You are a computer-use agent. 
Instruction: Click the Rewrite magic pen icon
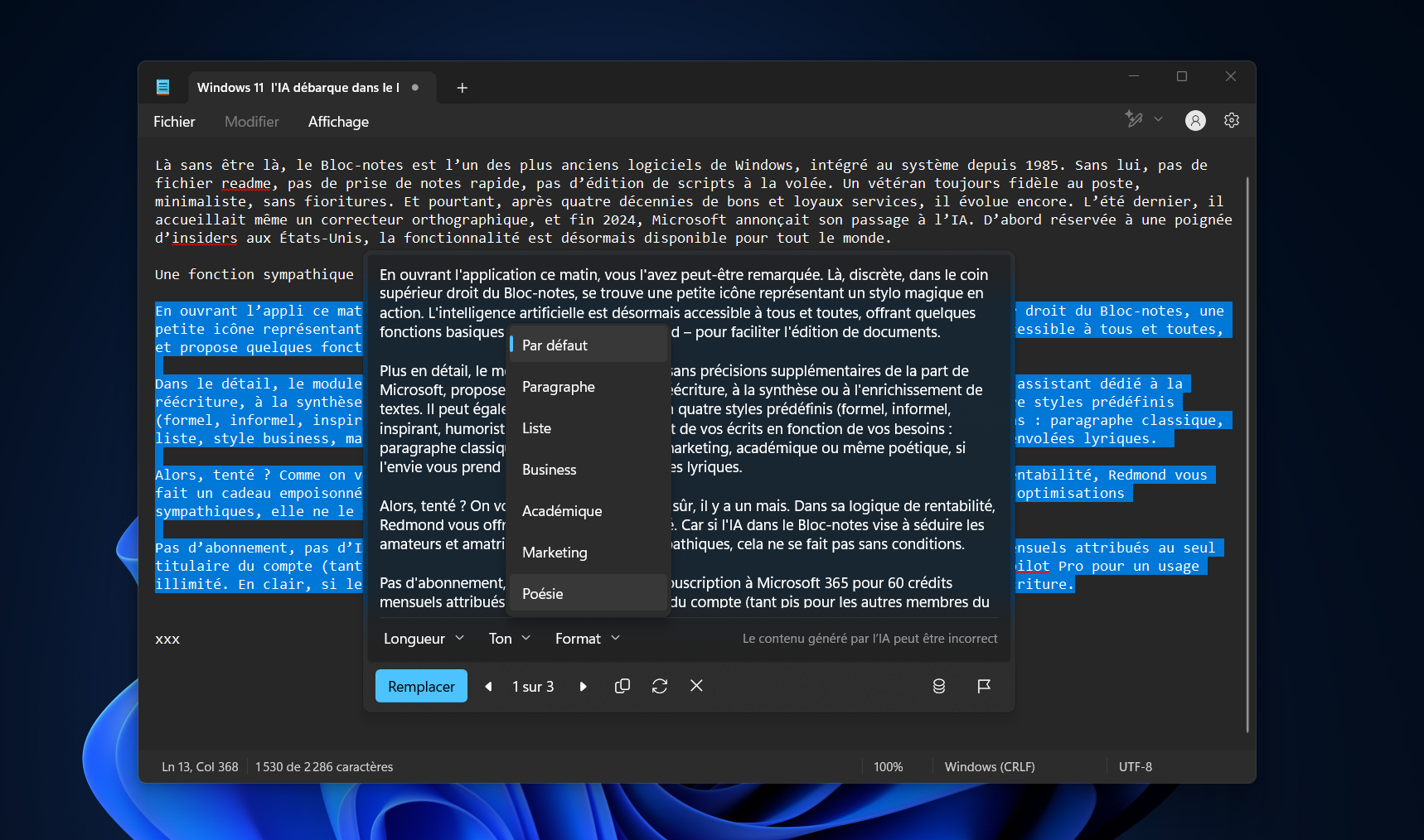tap(1133, 119)
